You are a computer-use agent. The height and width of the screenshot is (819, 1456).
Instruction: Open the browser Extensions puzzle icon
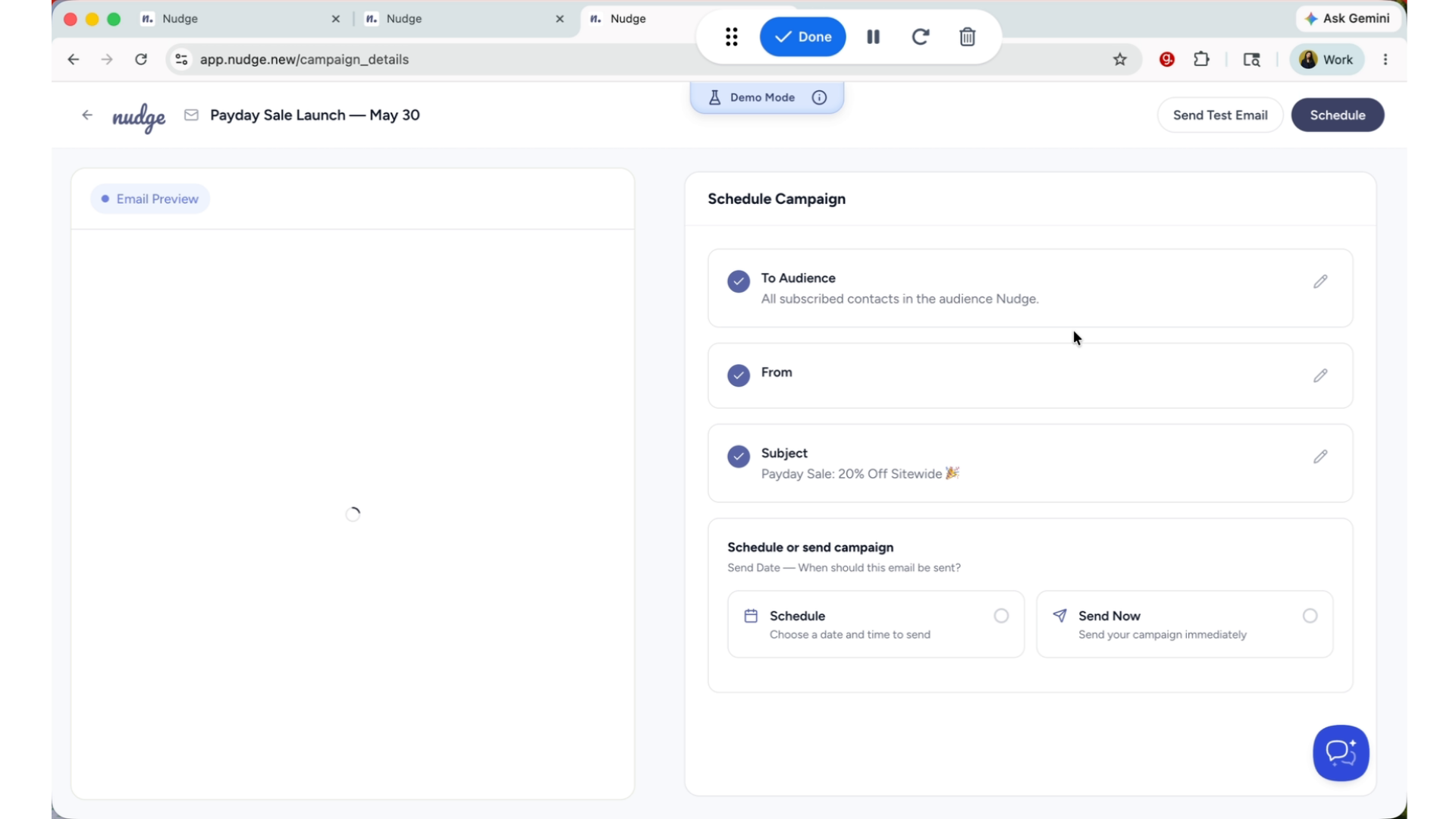[x=1201, y=59]
